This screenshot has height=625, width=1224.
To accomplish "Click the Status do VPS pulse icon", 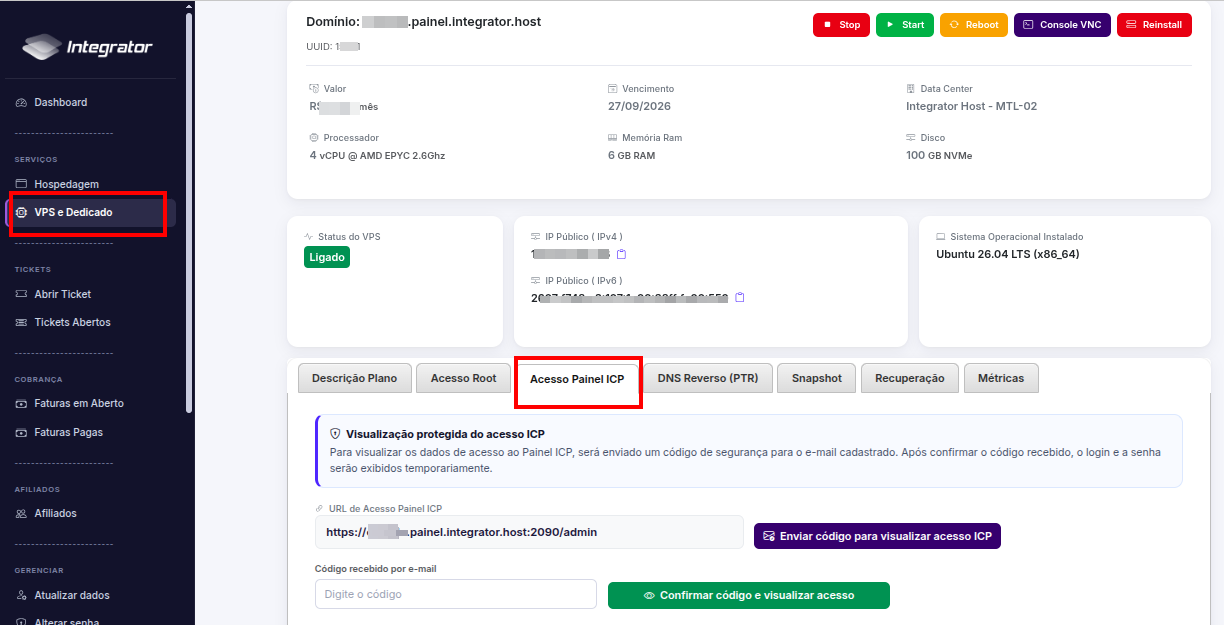I will [309, 237].
